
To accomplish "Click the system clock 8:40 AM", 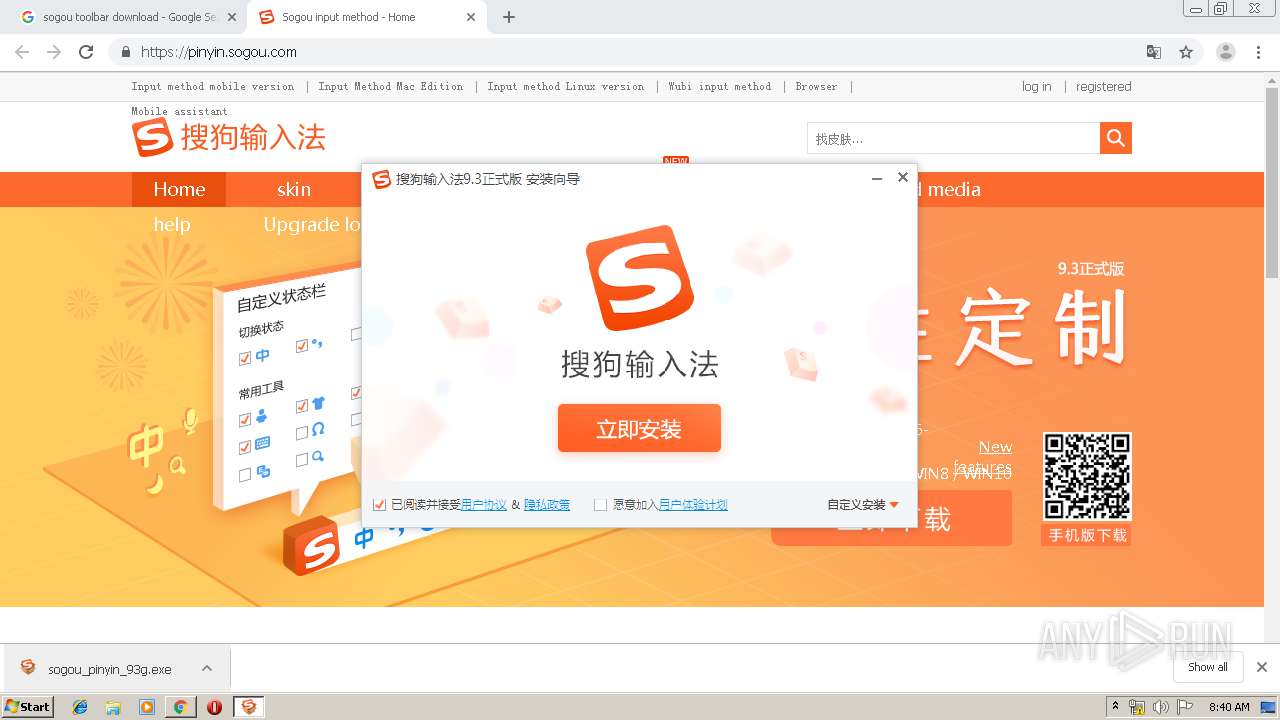I will pyautogui.click(x=1229, y=707).
